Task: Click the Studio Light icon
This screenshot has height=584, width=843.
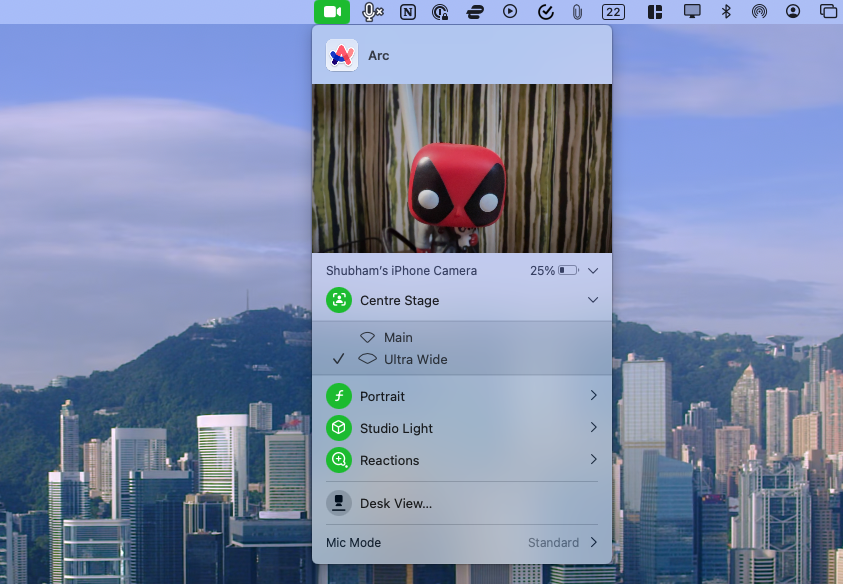Action: coord(339,427)
